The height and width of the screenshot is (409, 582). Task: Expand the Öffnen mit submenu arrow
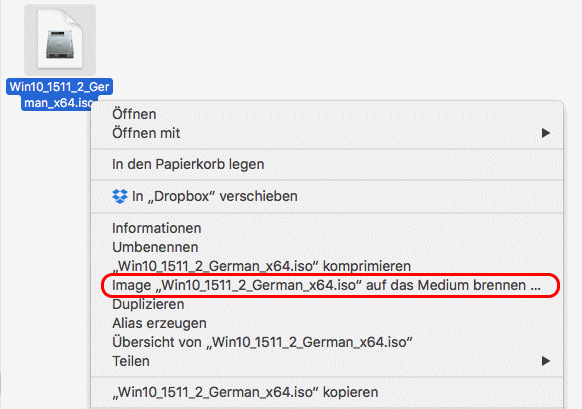pyautogui.click(x=545, y=133)
